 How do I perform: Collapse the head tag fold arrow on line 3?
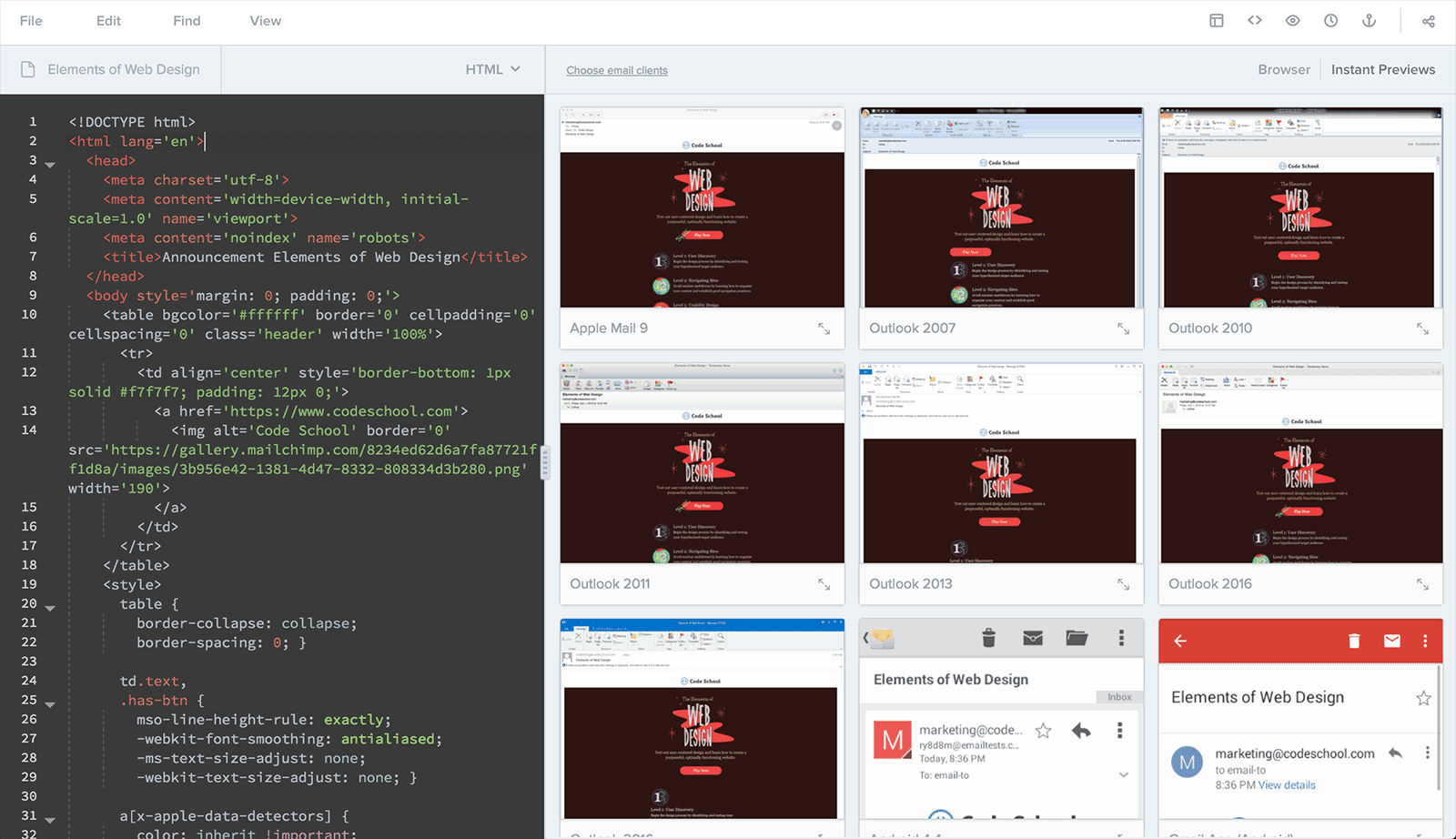coord(50,165)
